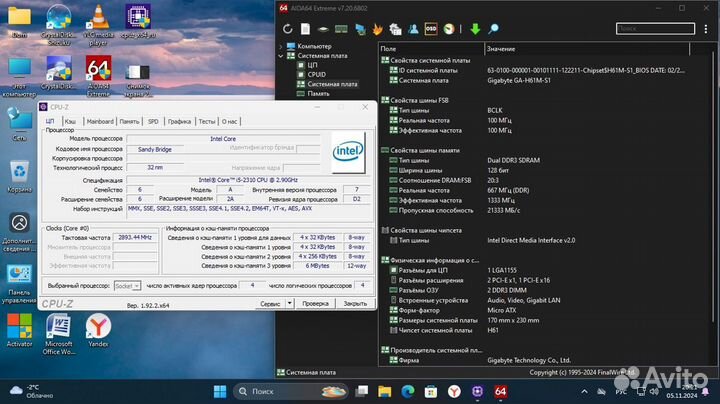Select ЦП item in AIDA64 tree
The height and width of the screenshot is (404, 720).
point(312,65)
